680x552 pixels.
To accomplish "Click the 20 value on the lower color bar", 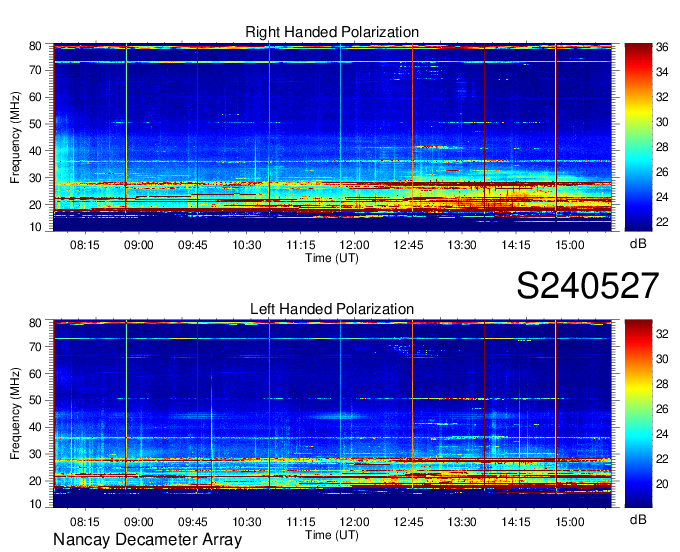I will point(662,484).
